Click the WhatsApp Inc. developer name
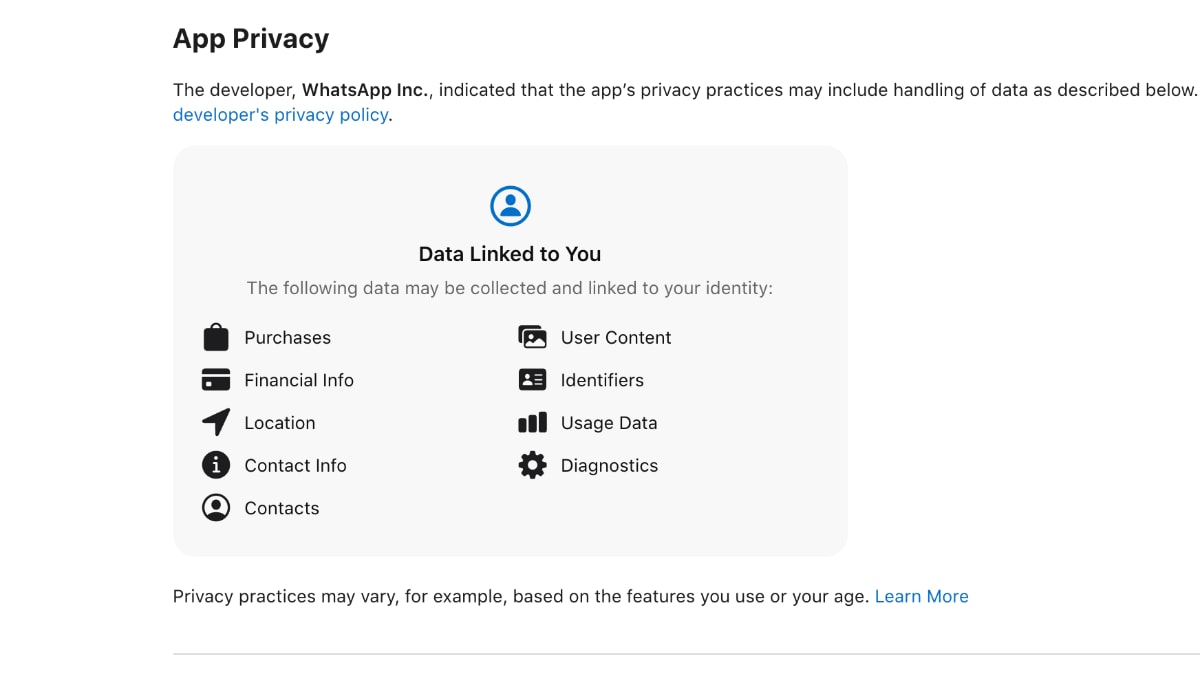1200x675 pixels. (365, 90)
